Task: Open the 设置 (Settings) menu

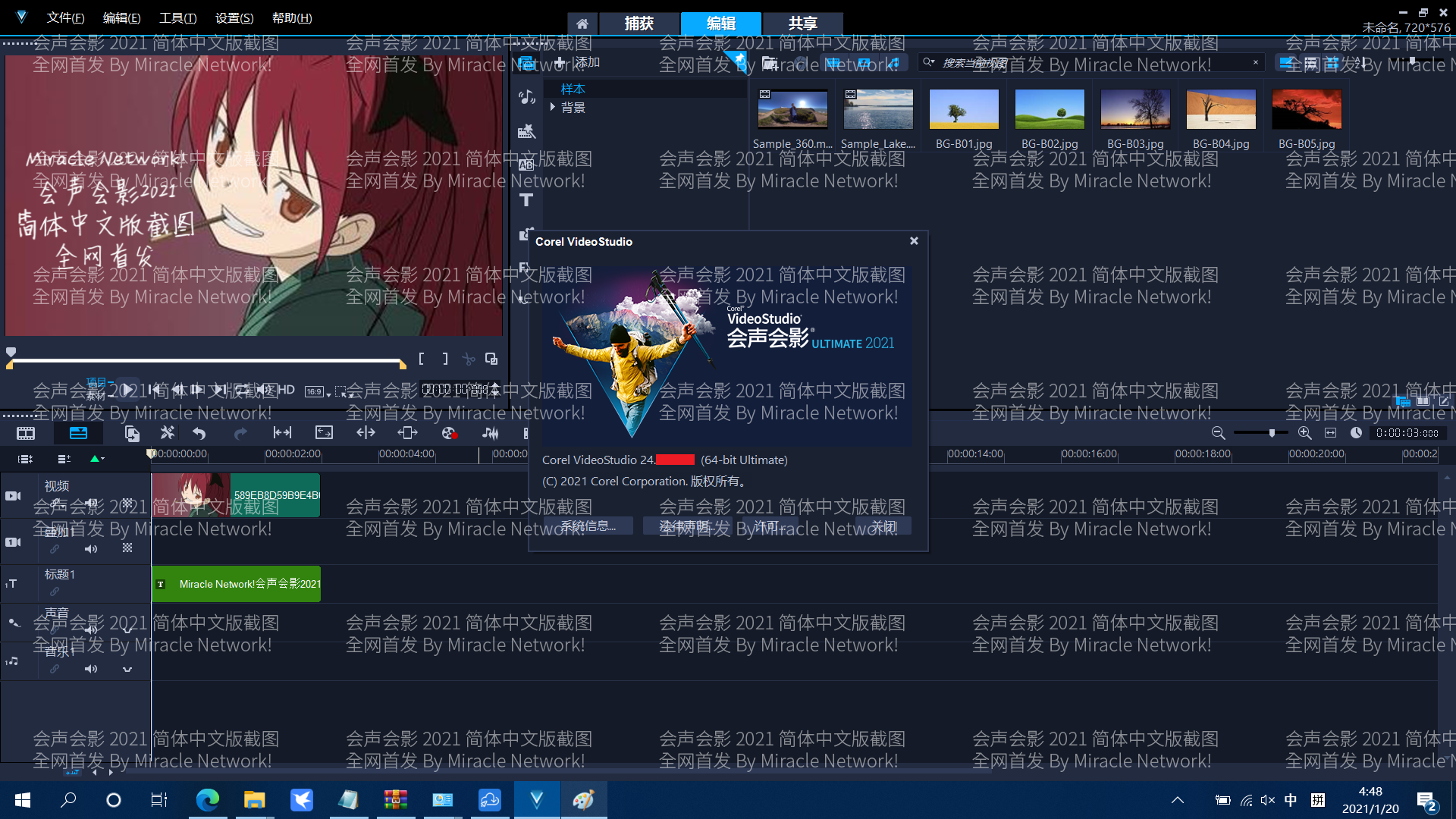Action: (x=234, y=17)
